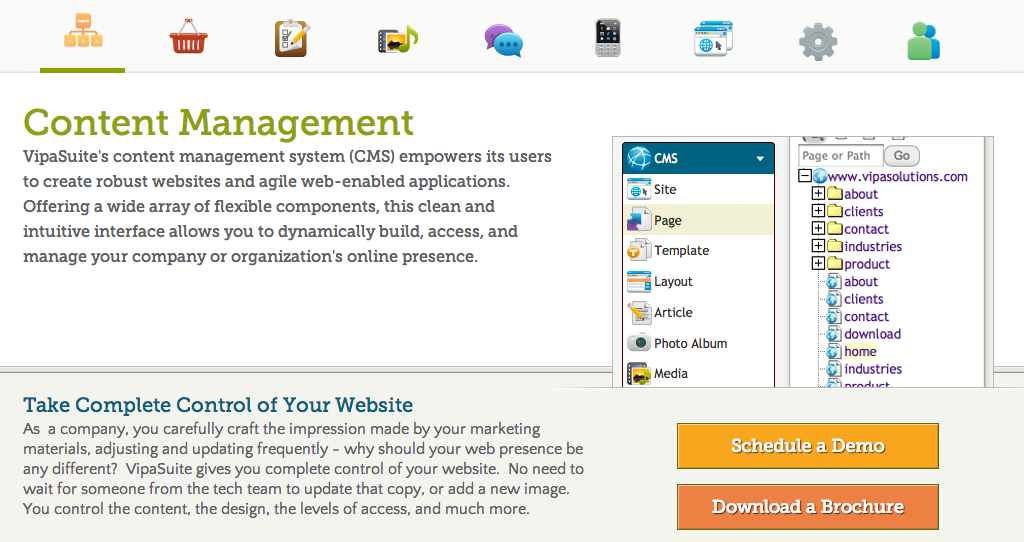Select the sitemap content management icon
This screenshot has height=542, width=1024.
(83, 38)
